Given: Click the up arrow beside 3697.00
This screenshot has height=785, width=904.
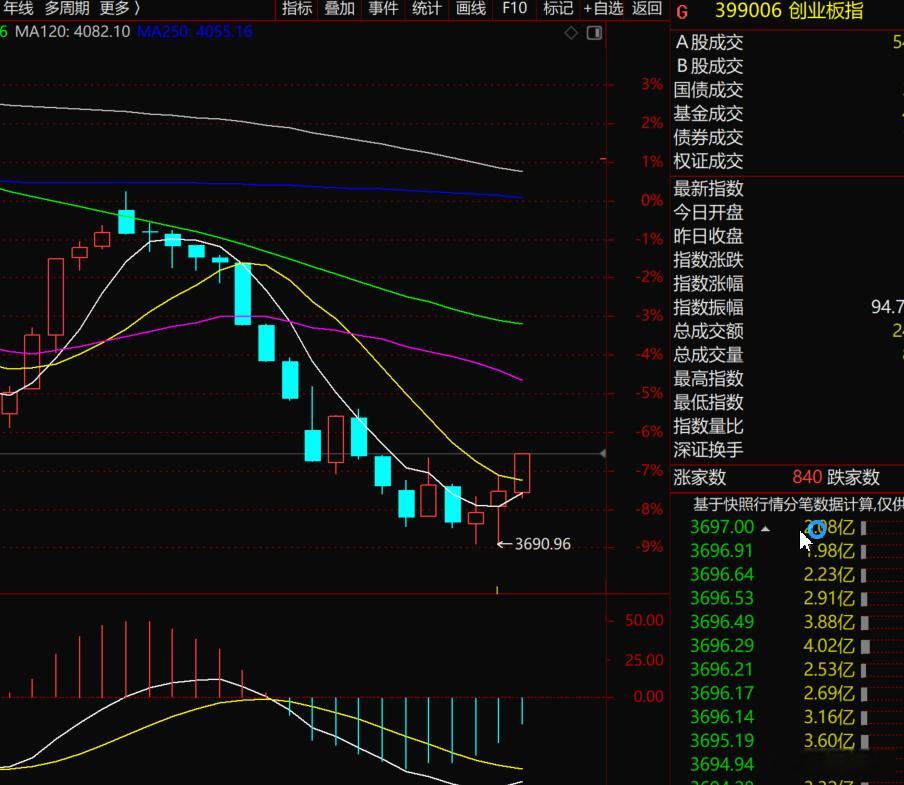Looking at the screenshot, I should click(765, 529).
